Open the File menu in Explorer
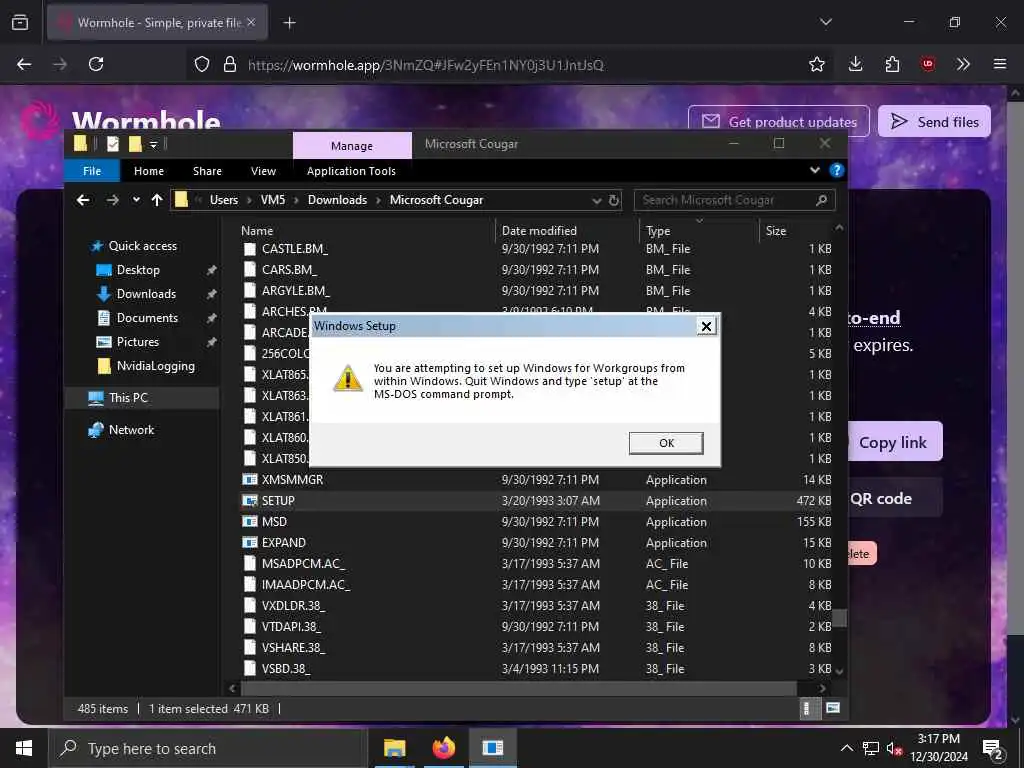 click(92, 171)
